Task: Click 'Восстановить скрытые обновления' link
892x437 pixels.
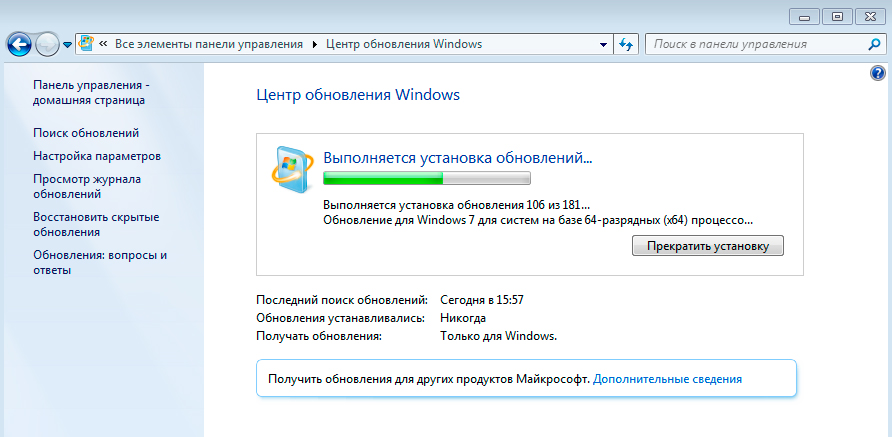Action: pyautogui.click(x=96, y=225)
